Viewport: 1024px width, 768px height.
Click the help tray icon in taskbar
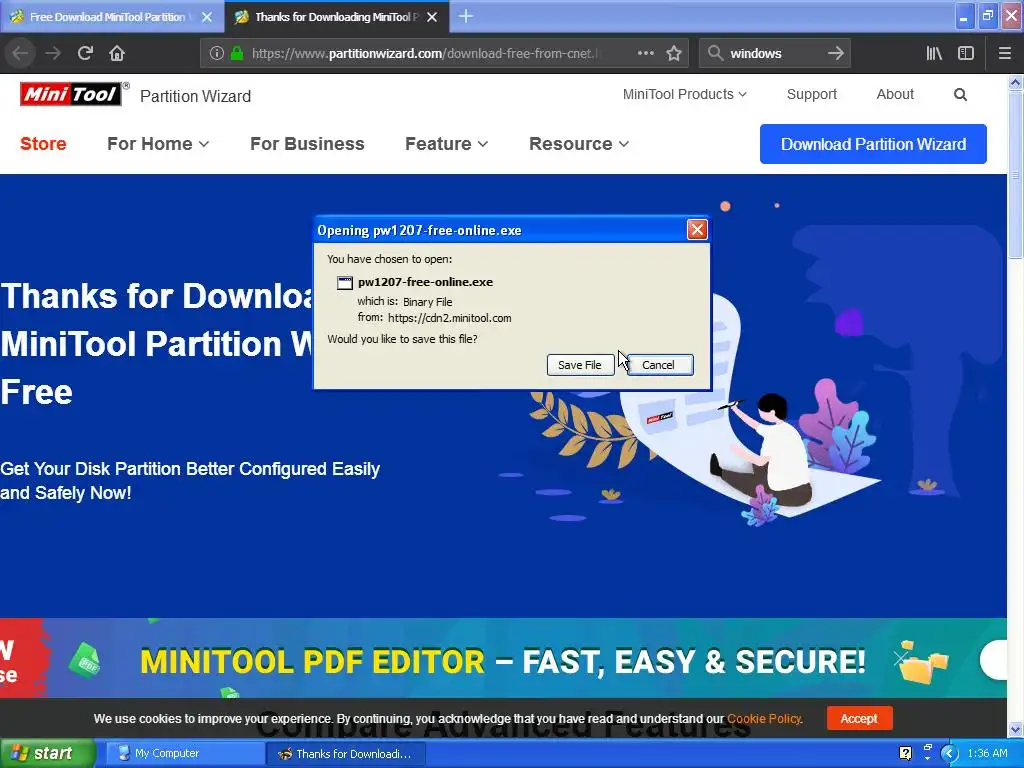[x=905, y=753]
